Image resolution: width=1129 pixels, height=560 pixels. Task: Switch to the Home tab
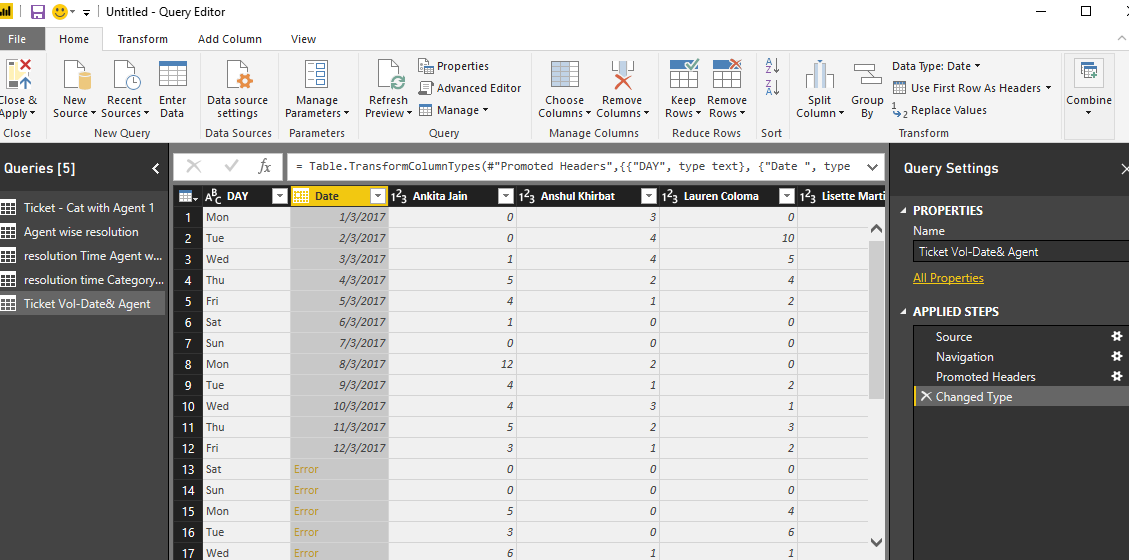tap(74, 39)
